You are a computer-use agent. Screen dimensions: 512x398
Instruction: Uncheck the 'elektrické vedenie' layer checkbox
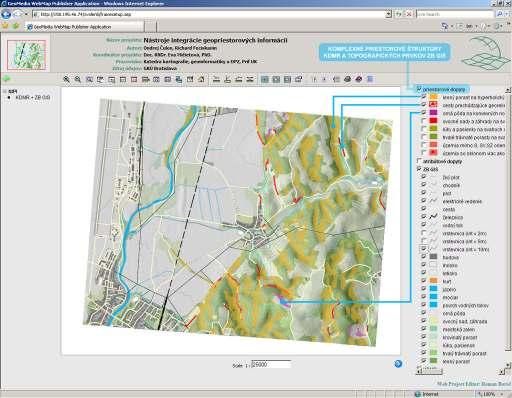pyautogui.click(x=424, y=201)
